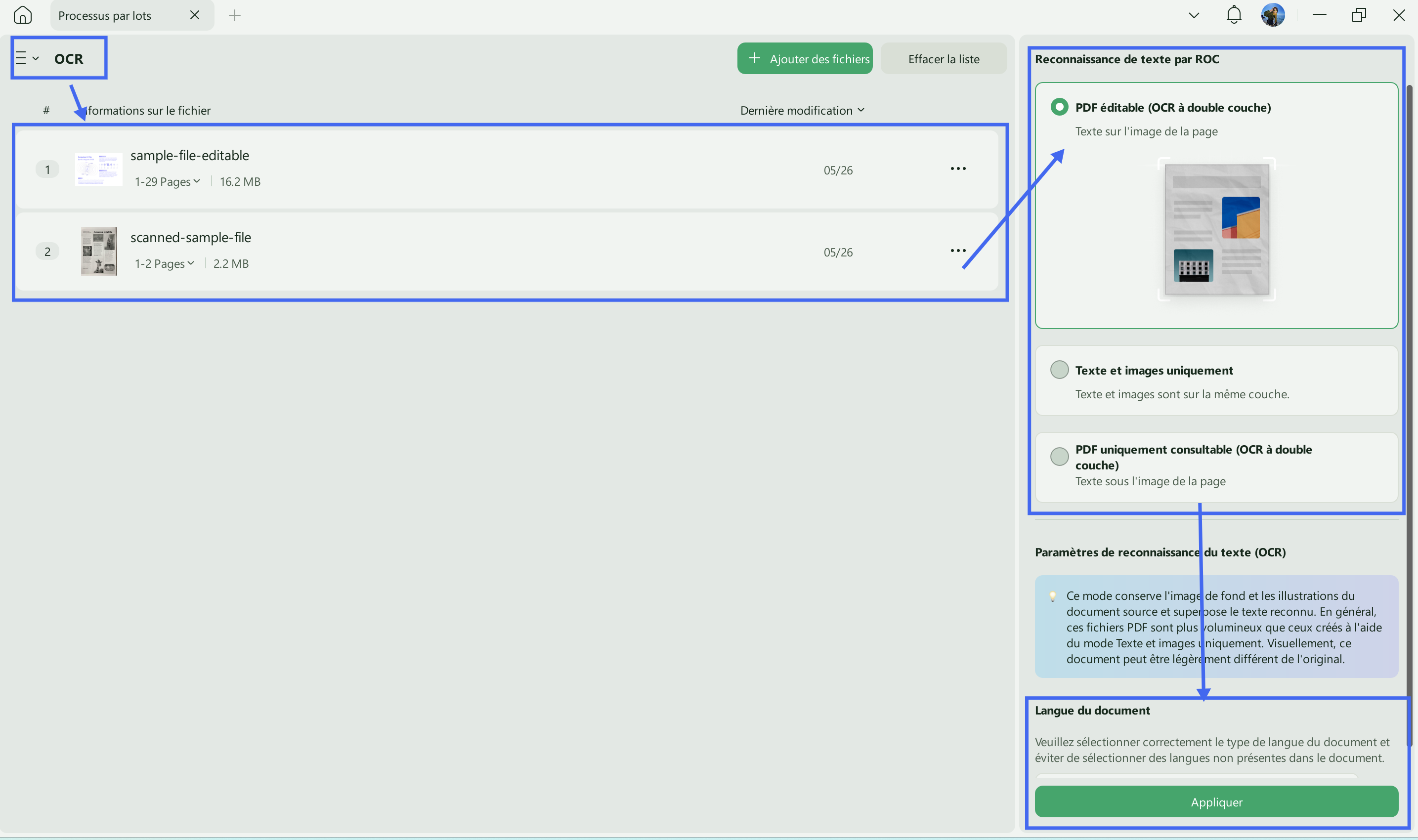Click the 2.2 MB file size
Screen dimensions: 1418x840
tap(231, 264)
